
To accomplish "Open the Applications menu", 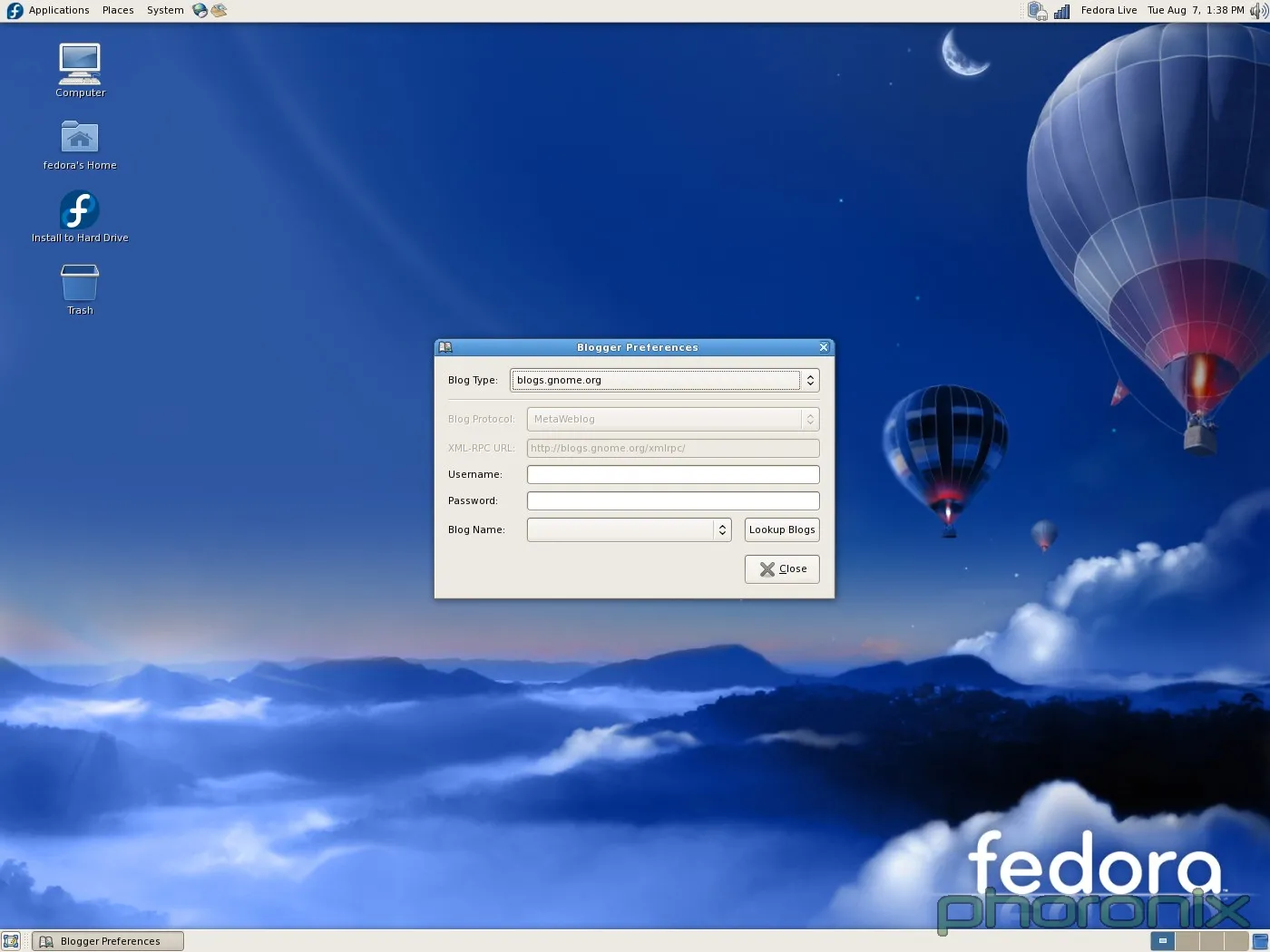I will pos(59,11).
